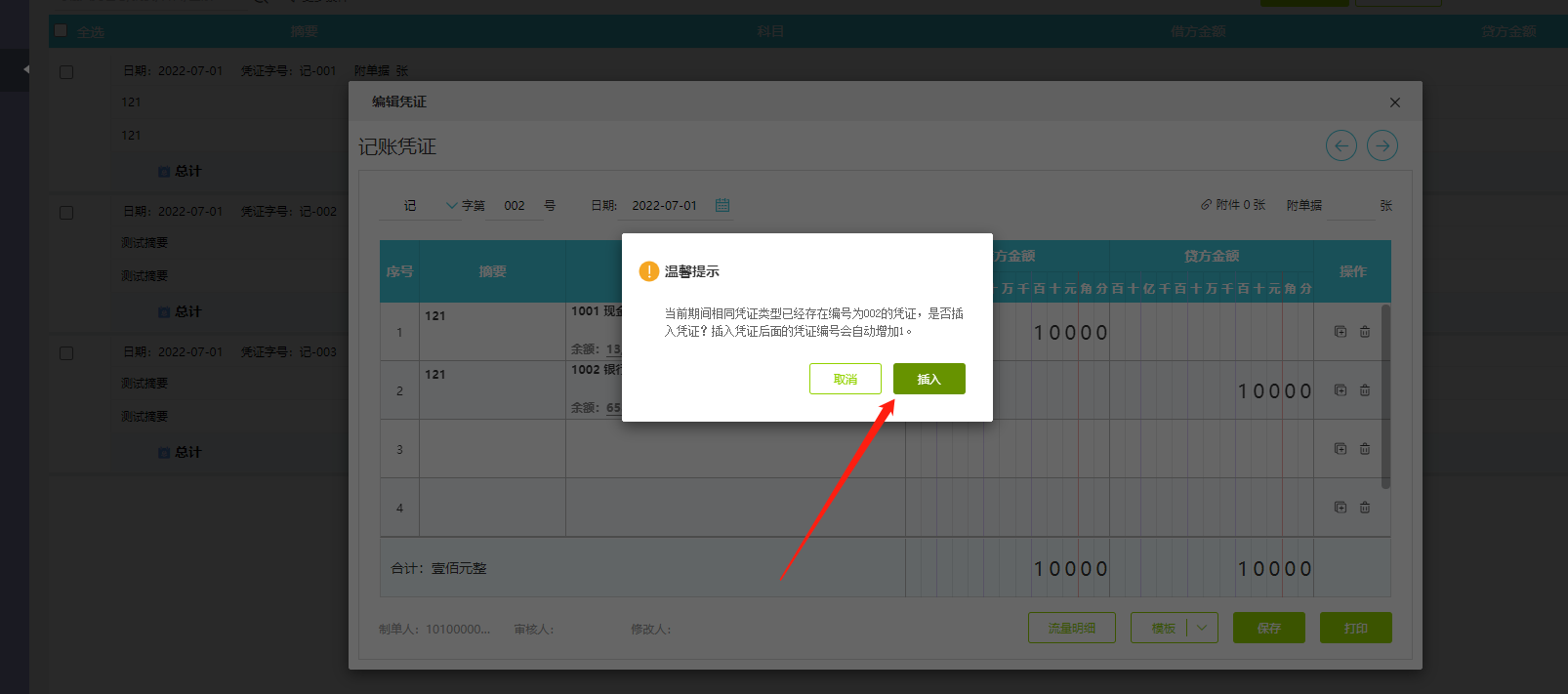This screenshot has height=694, width=1568.
Task: Click 取消 in the warning dialog
Action: point(845,379)
